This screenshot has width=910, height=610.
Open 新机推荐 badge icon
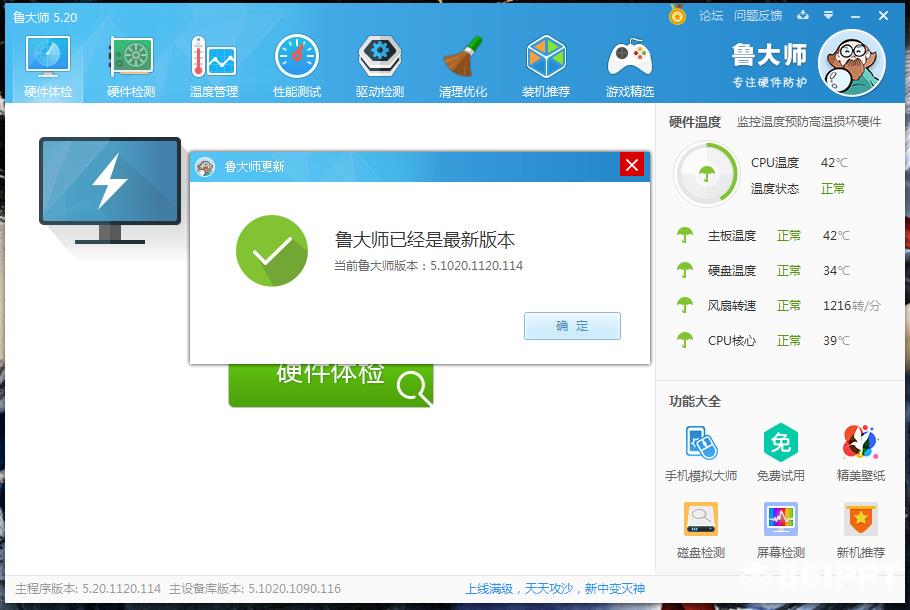[x=861, y=519]
